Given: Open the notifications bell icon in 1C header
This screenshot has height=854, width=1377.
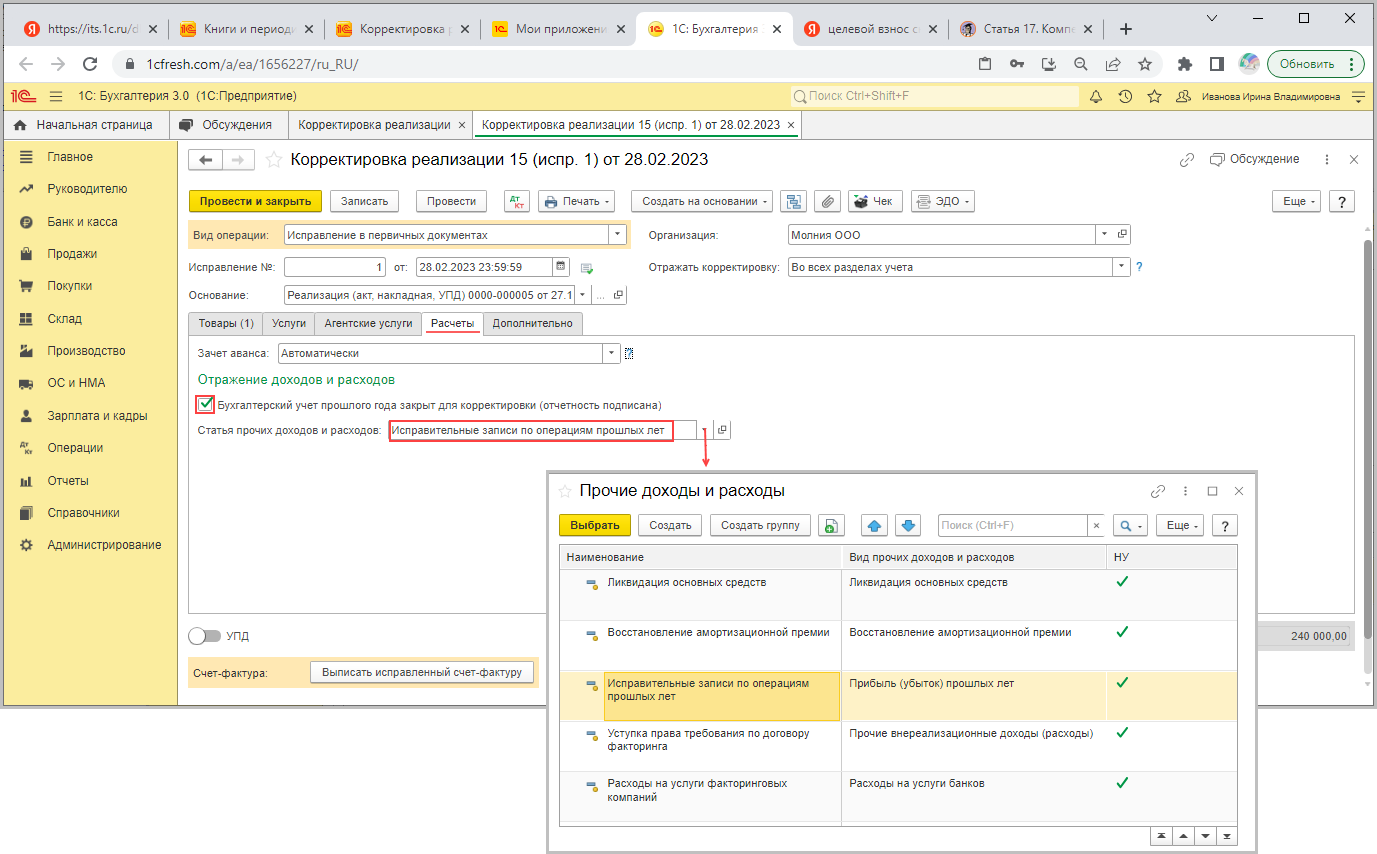Looking at the screenshot, I should click(1096, 96).
